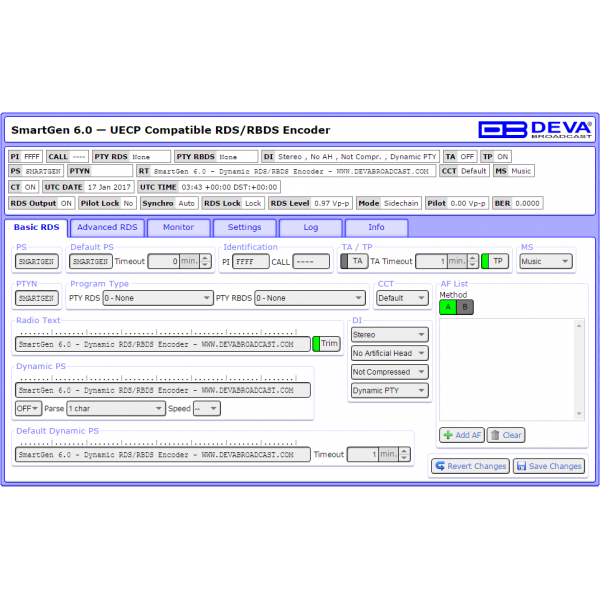Viewport: 600px width, 600px height.
Task: Click the DEVA Broadcast logo
Action: point(535,130)
